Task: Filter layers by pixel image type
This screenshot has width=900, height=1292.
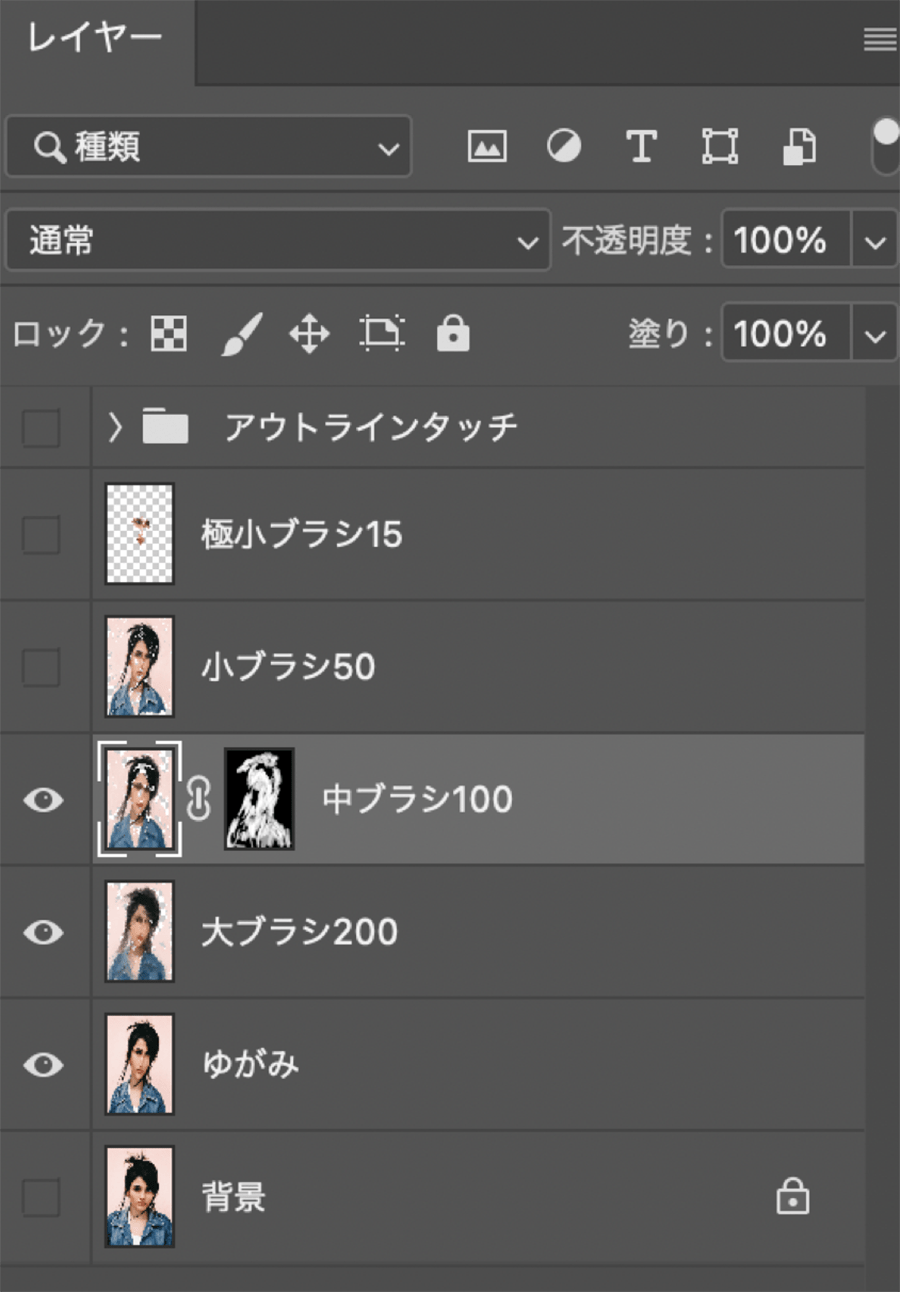Action: pyautogui.click(x=487, y=146)
